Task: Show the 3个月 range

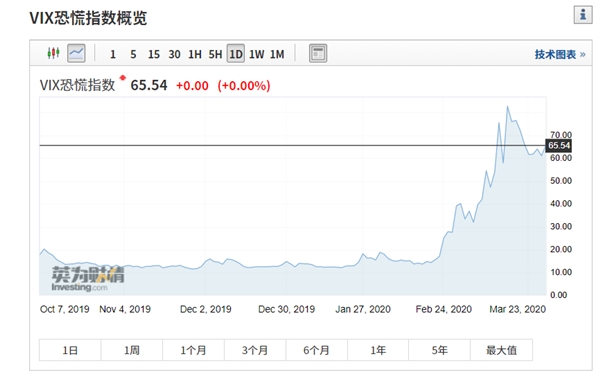Action: (x=255, y=350)
